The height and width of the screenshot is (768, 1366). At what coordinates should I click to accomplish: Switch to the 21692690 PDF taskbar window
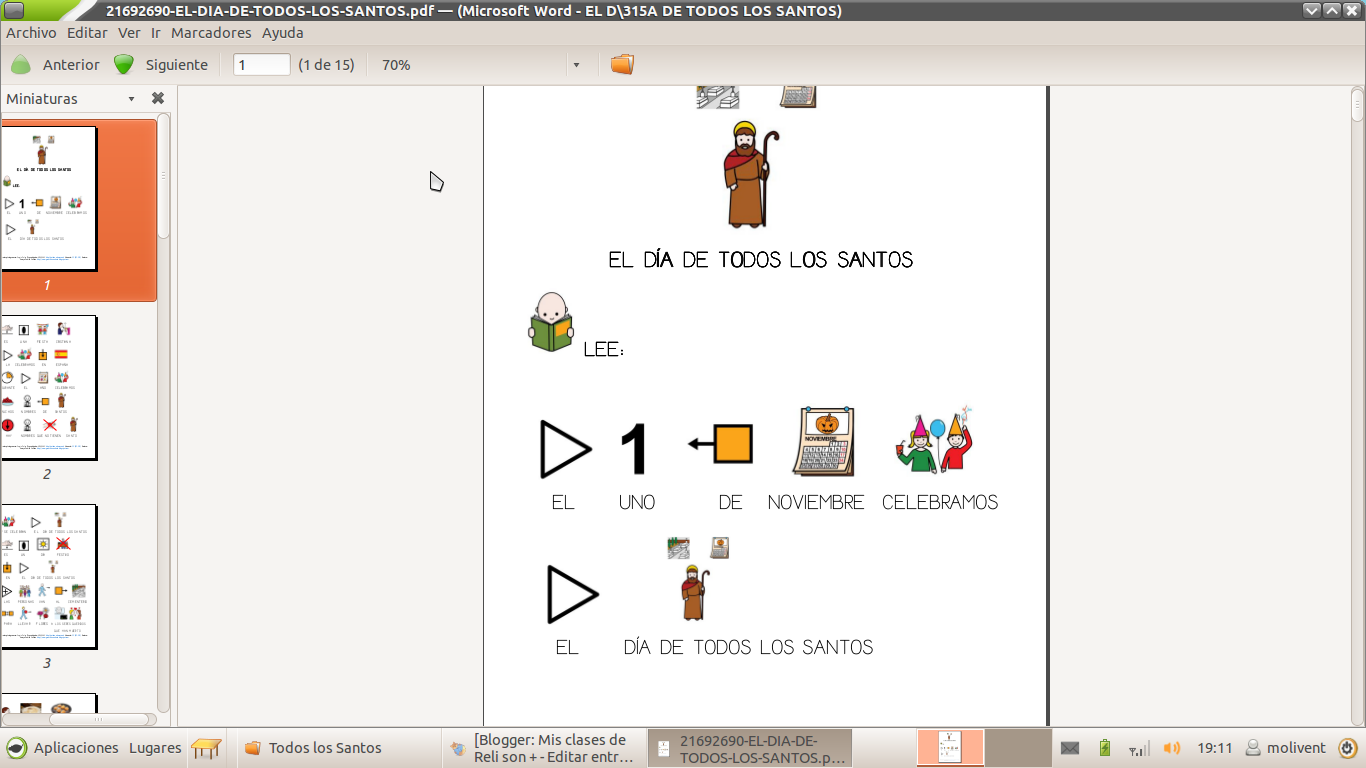point(750,748)
